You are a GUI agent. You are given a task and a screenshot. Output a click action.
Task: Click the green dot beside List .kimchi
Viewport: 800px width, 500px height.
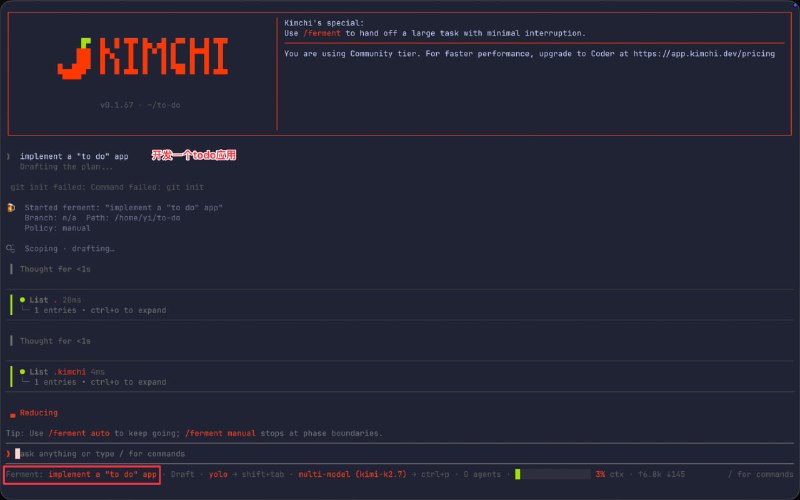tap(22, 372)
